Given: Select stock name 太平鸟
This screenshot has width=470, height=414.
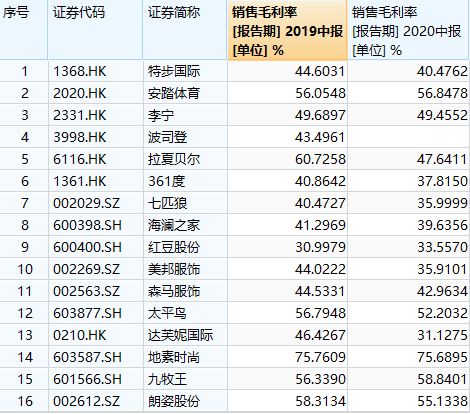Looking at the screenshot, I should pyautogui.click(x=167, y=313).
